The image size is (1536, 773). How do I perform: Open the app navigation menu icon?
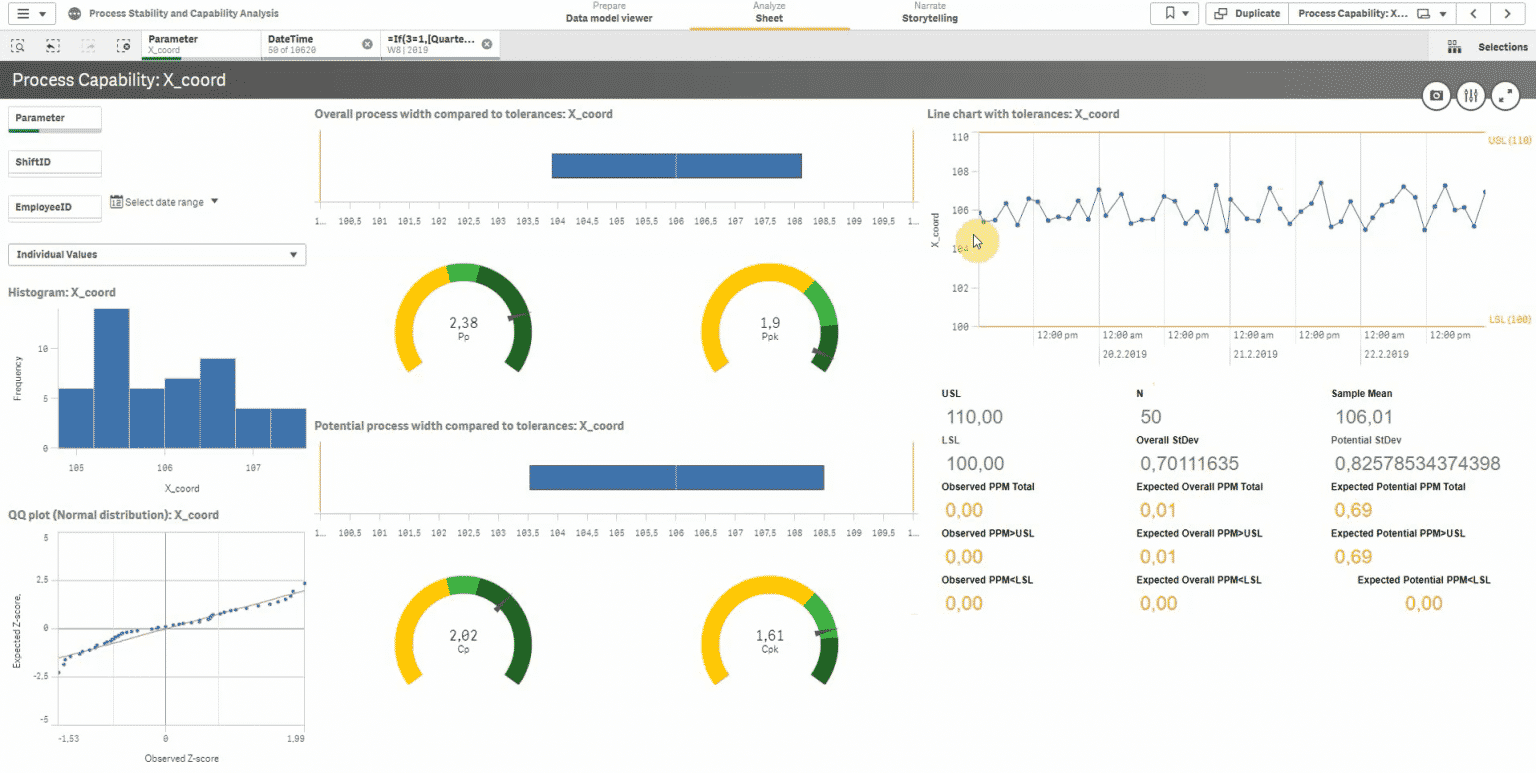coord(22,13)
